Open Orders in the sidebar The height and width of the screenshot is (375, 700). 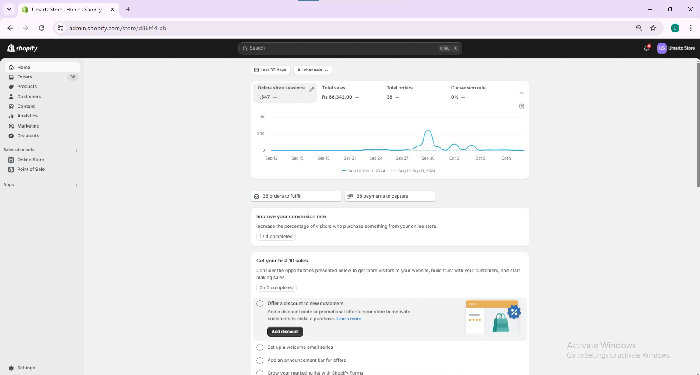click(x=42, y=77)
